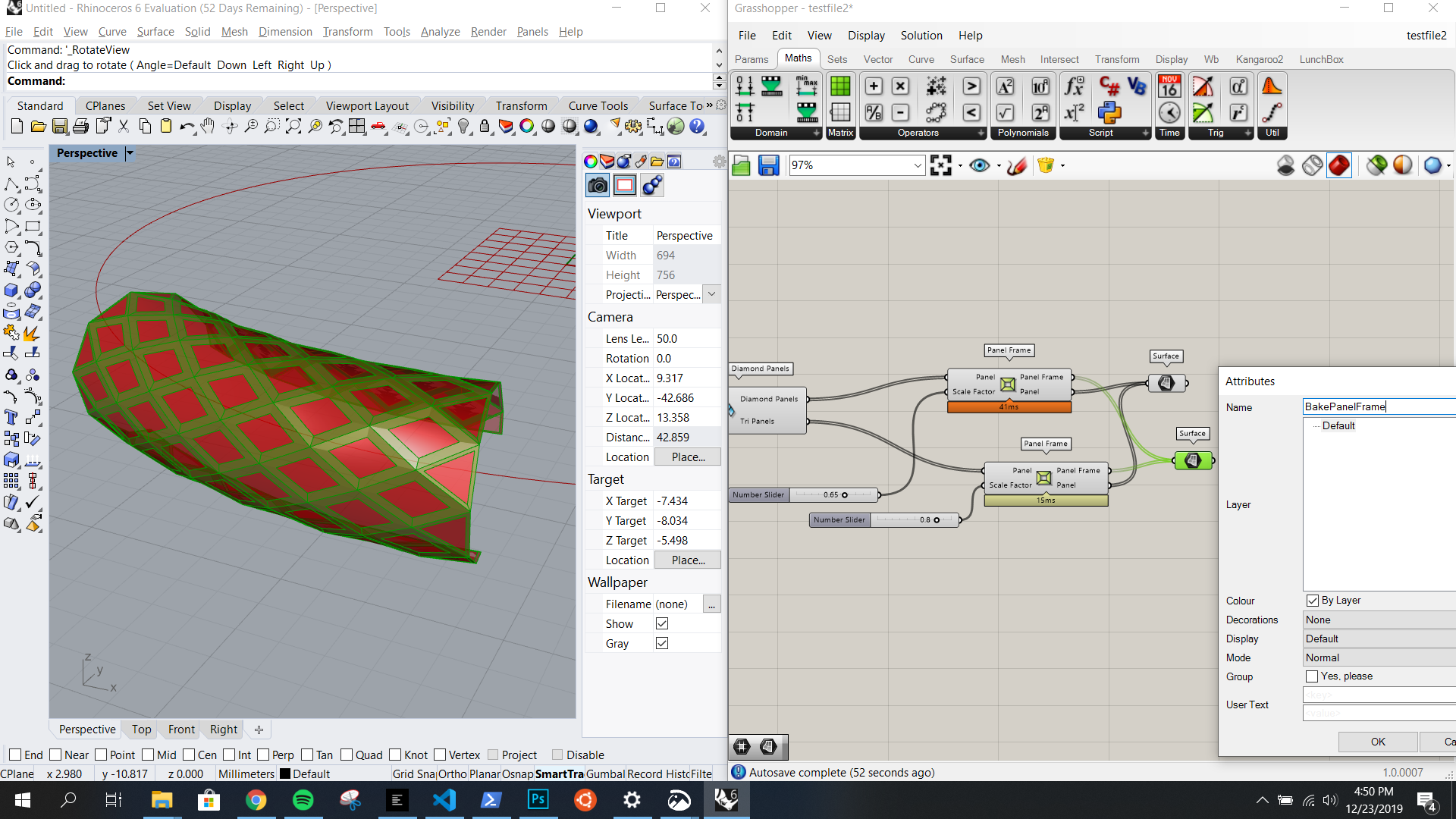
Task: Click the Print icon in Rhino toolbar
Action: [x=80, y=127]
